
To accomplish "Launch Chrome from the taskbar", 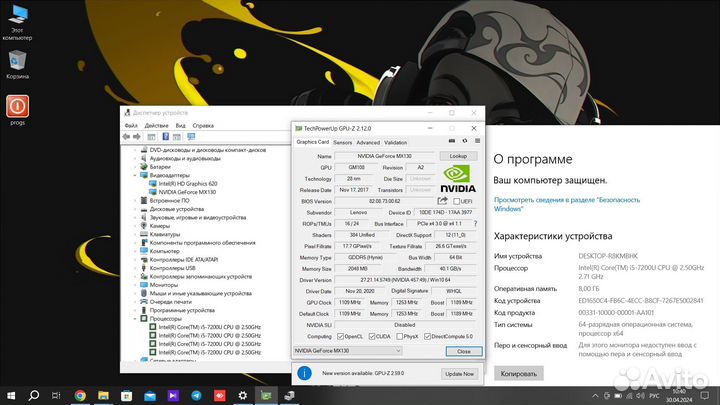I will click(80, 395).
